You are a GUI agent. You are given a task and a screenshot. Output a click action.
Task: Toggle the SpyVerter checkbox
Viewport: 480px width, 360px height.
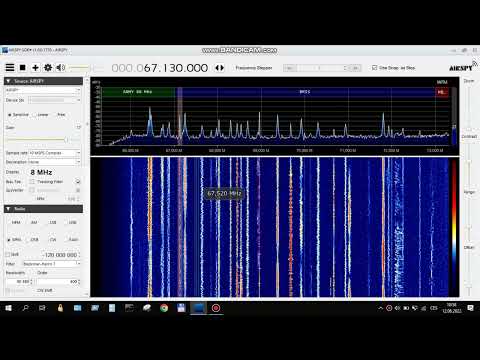pos(32,190)
